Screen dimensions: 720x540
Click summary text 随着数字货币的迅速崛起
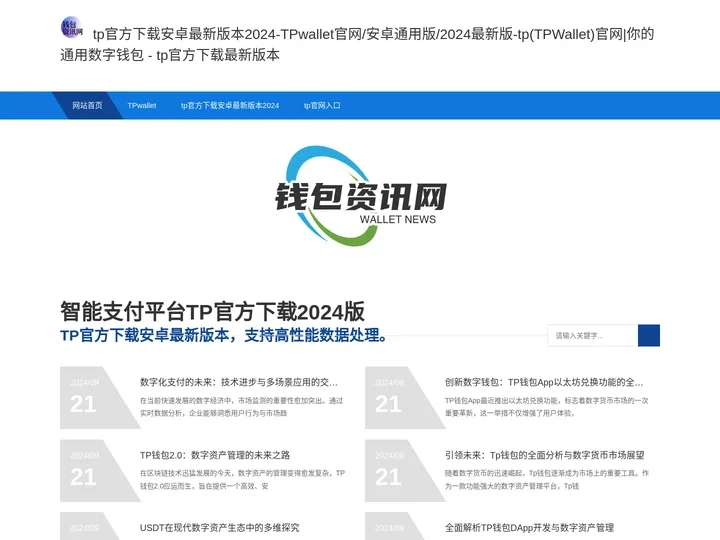(546, 479)
